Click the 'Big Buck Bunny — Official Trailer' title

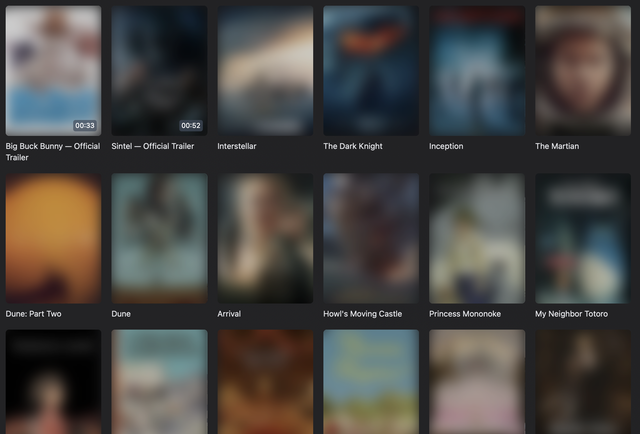pos(53,151)
